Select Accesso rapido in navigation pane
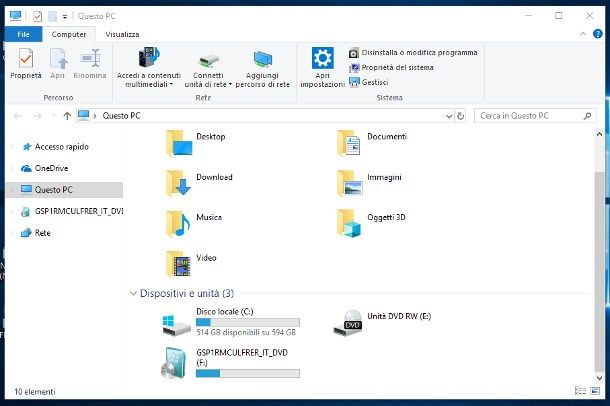Screen dimensions: 610x406 pos(61,147)
